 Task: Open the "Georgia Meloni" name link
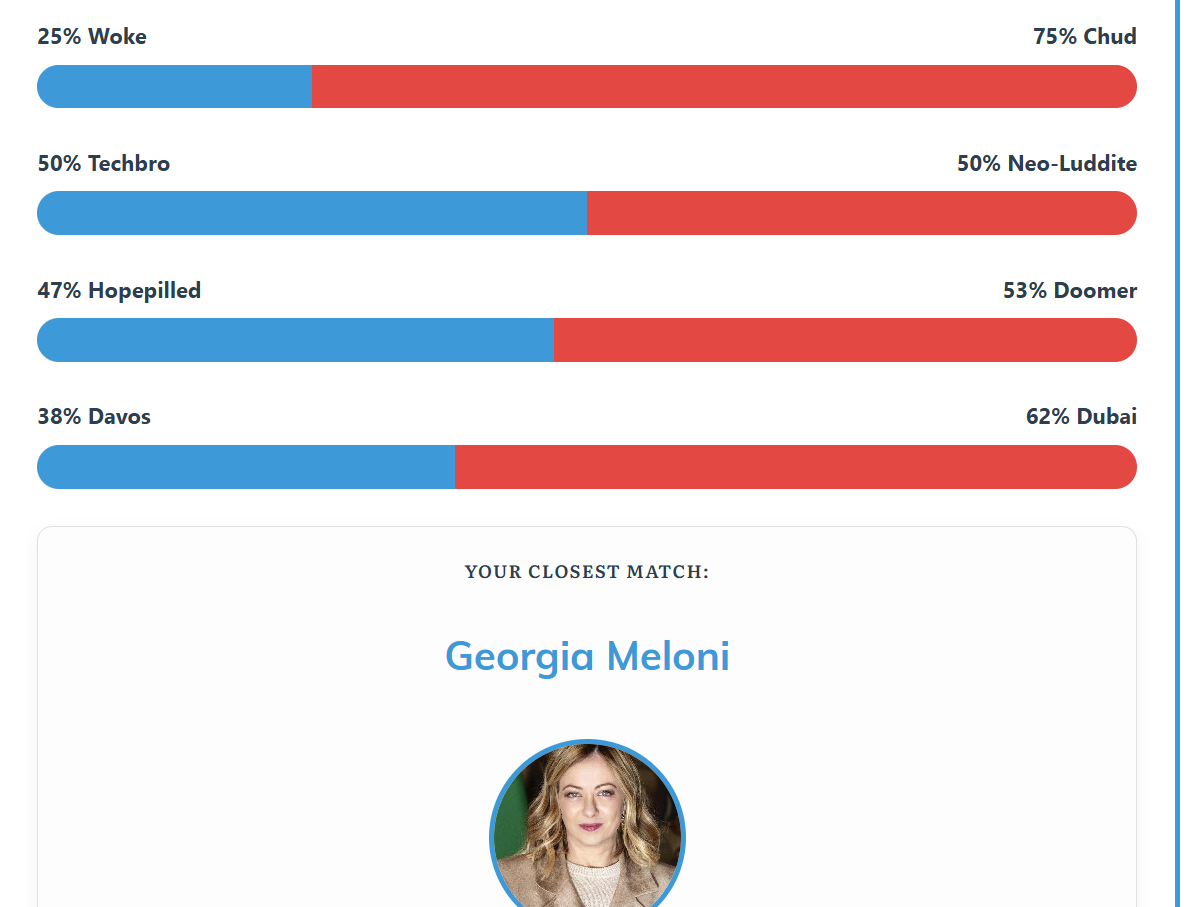tap(587, 656)
